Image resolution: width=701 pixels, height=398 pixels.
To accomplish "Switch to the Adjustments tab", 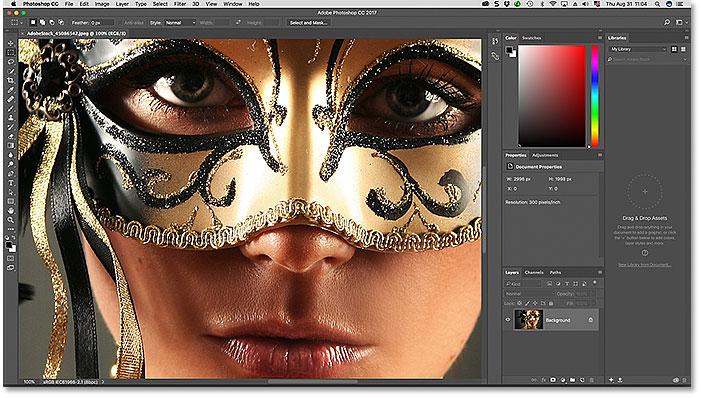I will pyautogui.click(x=545, y=155).
